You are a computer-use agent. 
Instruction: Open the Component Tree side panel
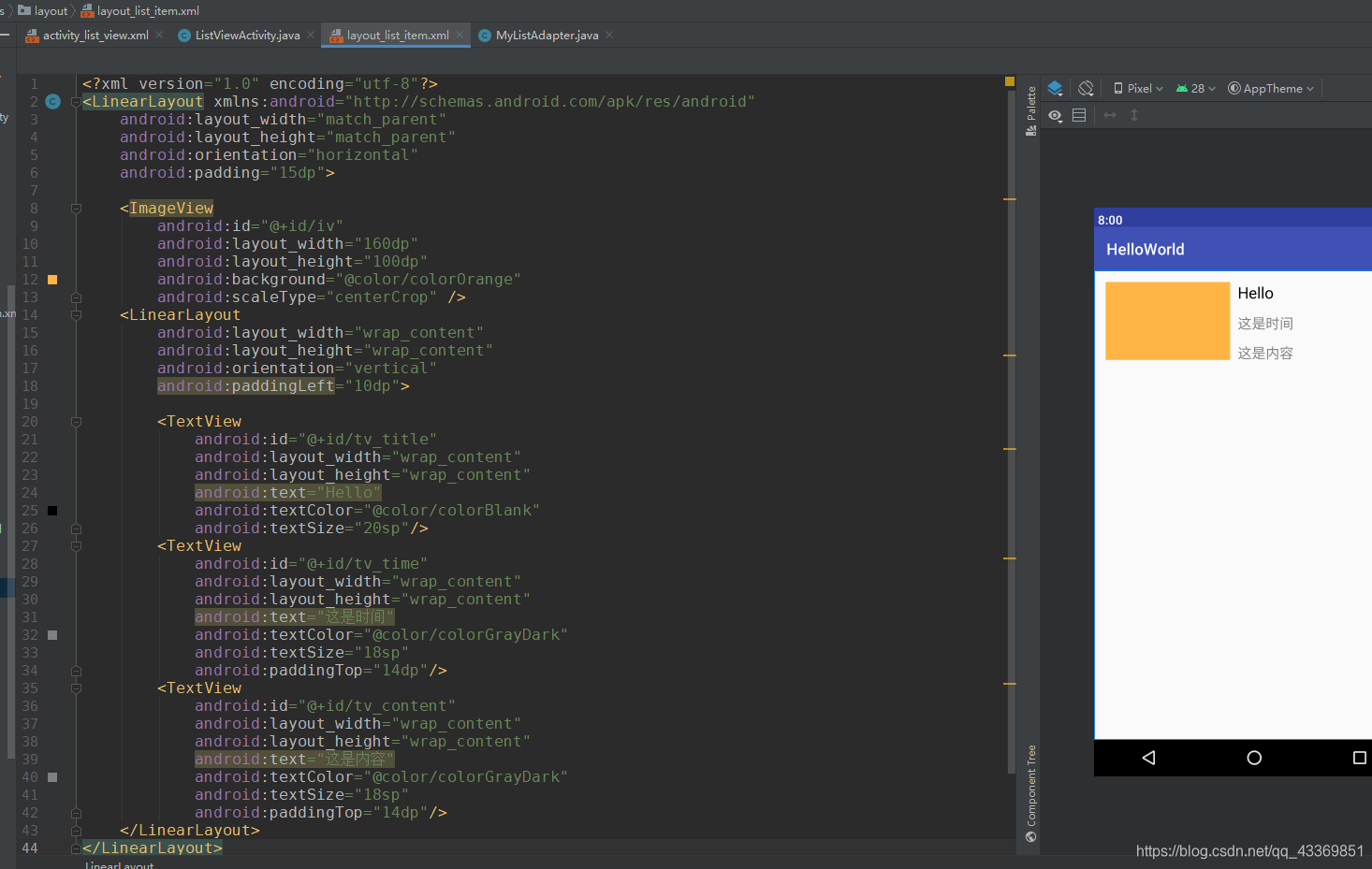1031,793
